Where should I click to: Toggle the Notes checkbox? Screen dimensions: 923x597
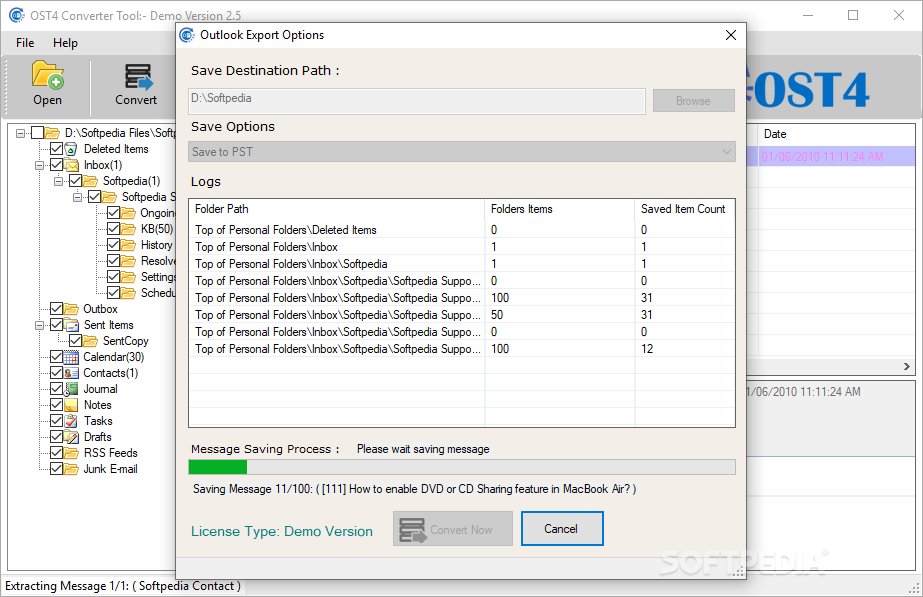click(x=57, y=404)
